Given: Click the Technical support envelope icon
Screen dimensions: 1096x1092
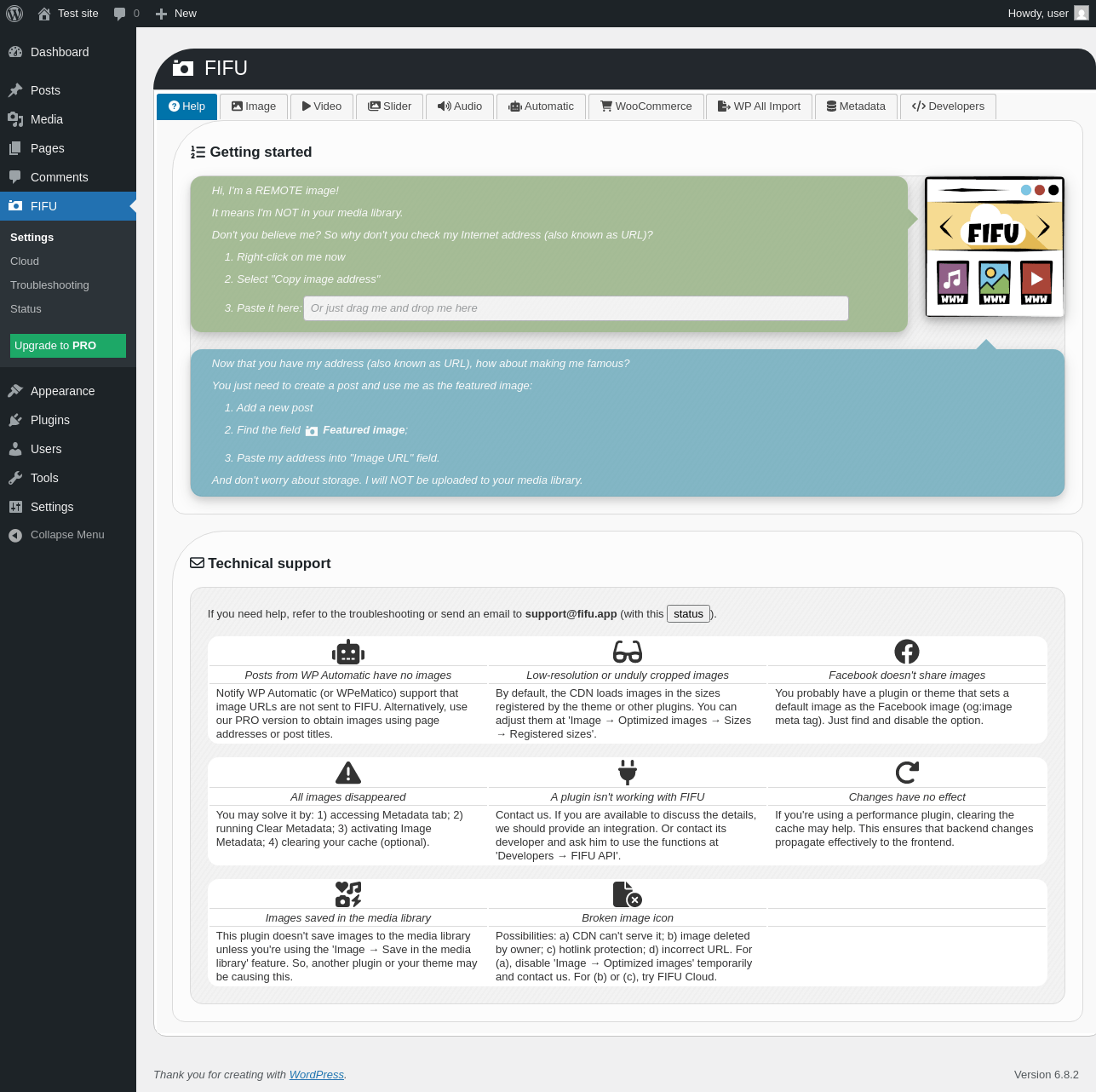Looking at the screenshot, I should point(197,563).
